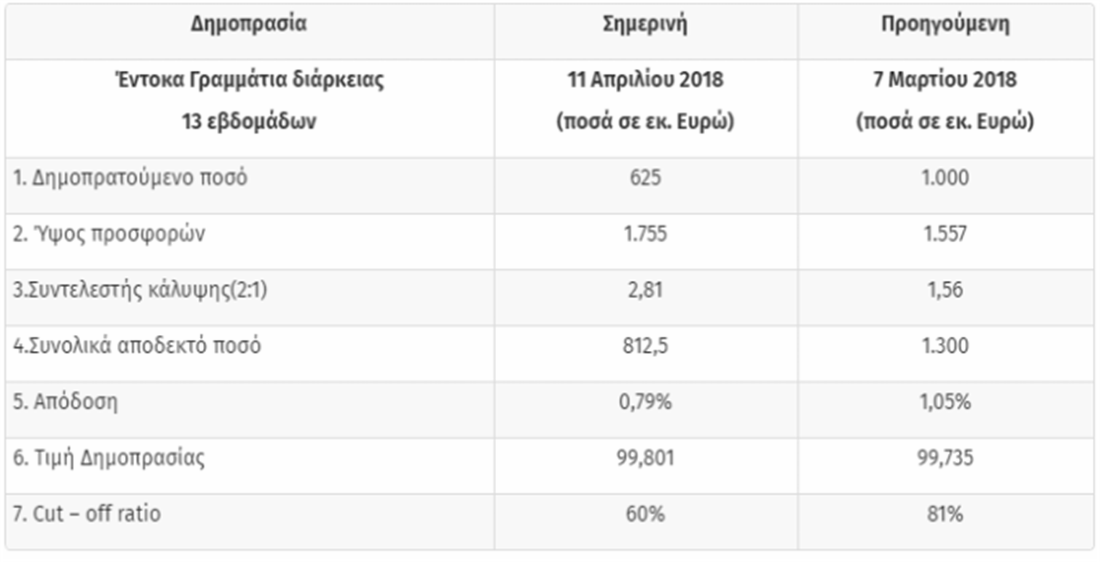Image resolution: width=1100 pixels, height=562 pixels.
Task: Select the 1,05% previous yield value
Action: click(x=945, y=403)
